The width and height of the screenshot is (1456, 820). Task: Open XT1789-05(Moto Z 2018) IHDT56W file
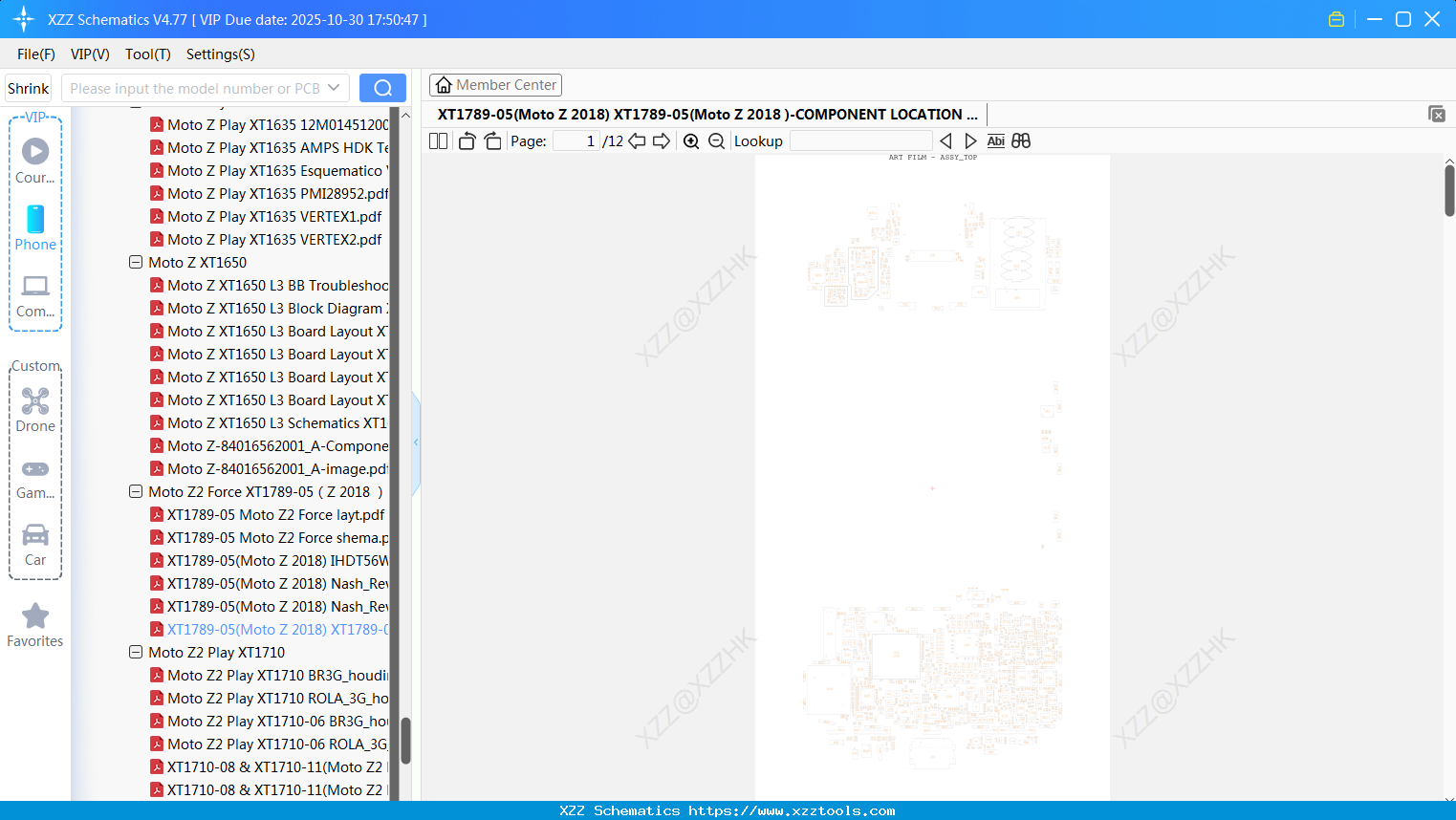pyautogui.click(x=270, y=560)
